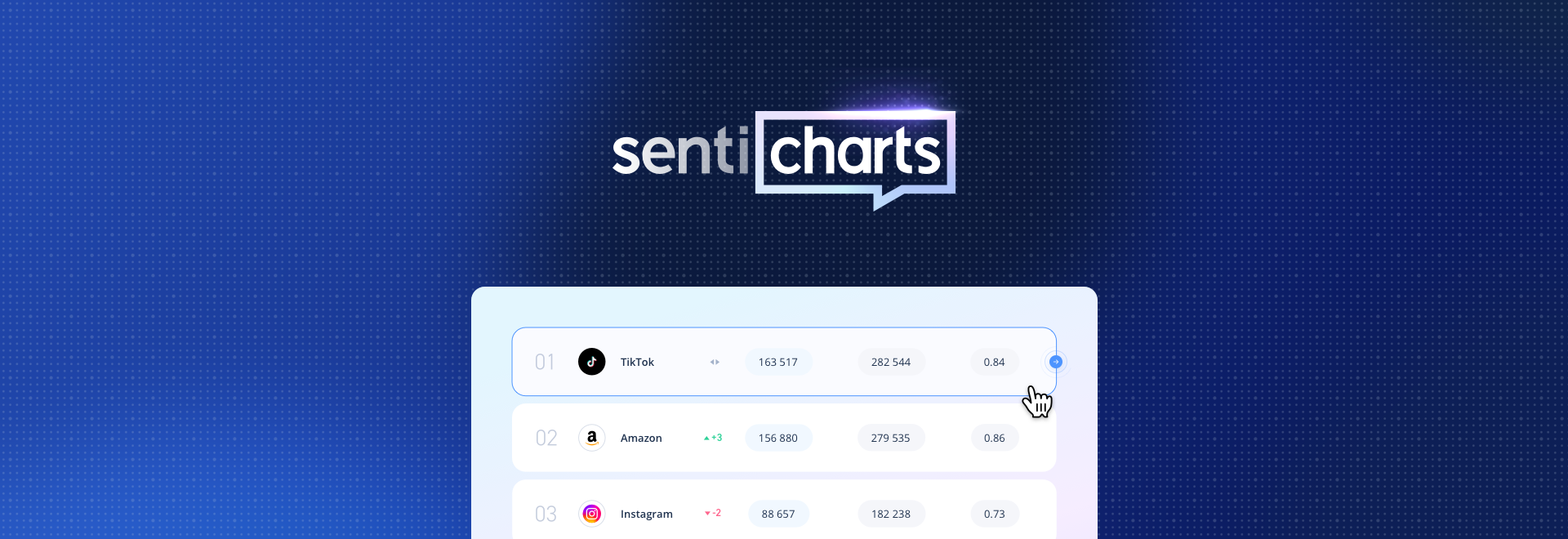Click TikTok's 0.84 score pill

tap(994, 362)
